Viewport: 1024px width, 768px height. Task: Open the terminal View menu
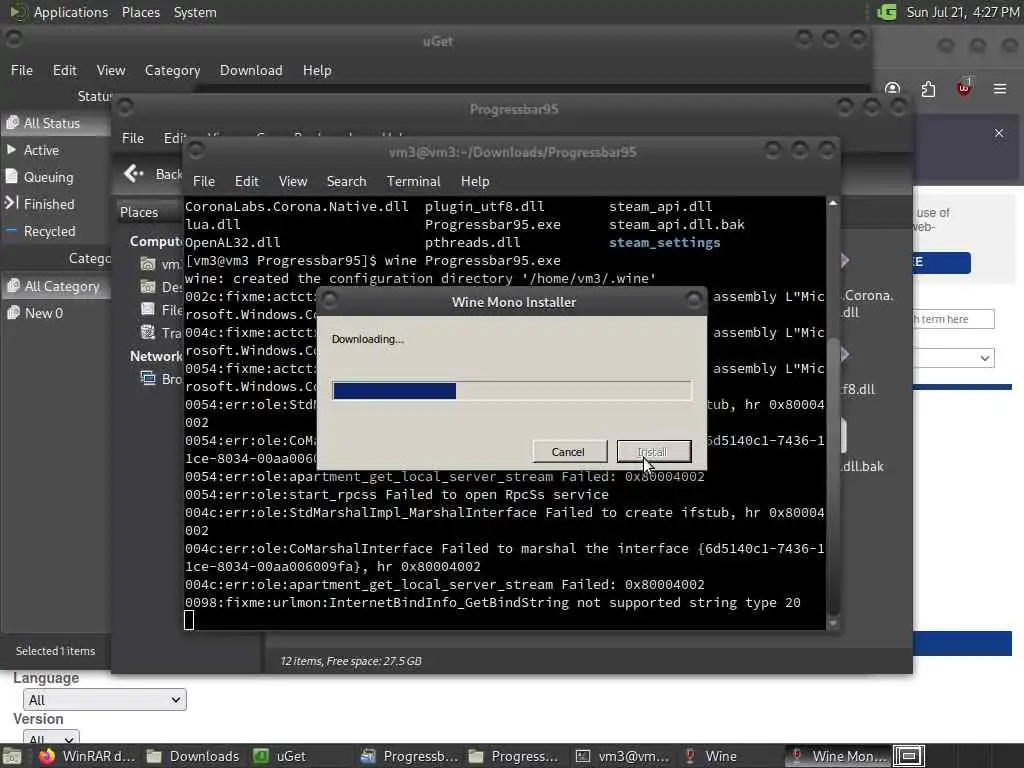coord(293,181)
